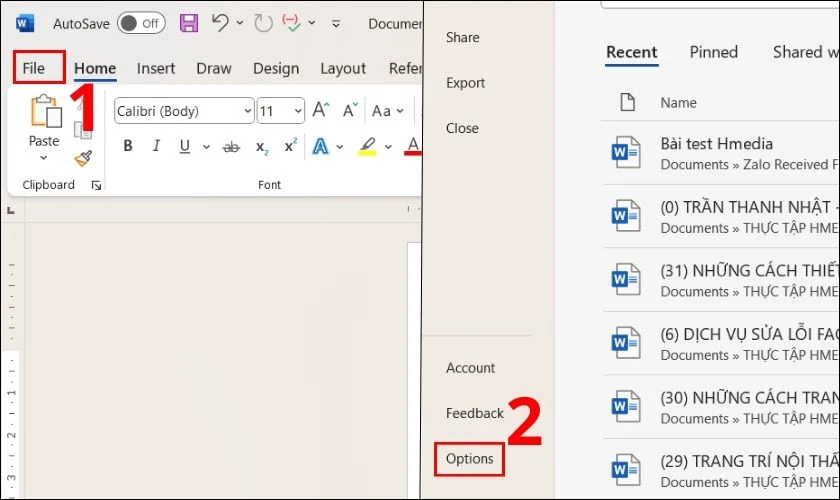Screen dimensions: 840x500
Task: Select the Shared with me tab
Action: [805, 52]
